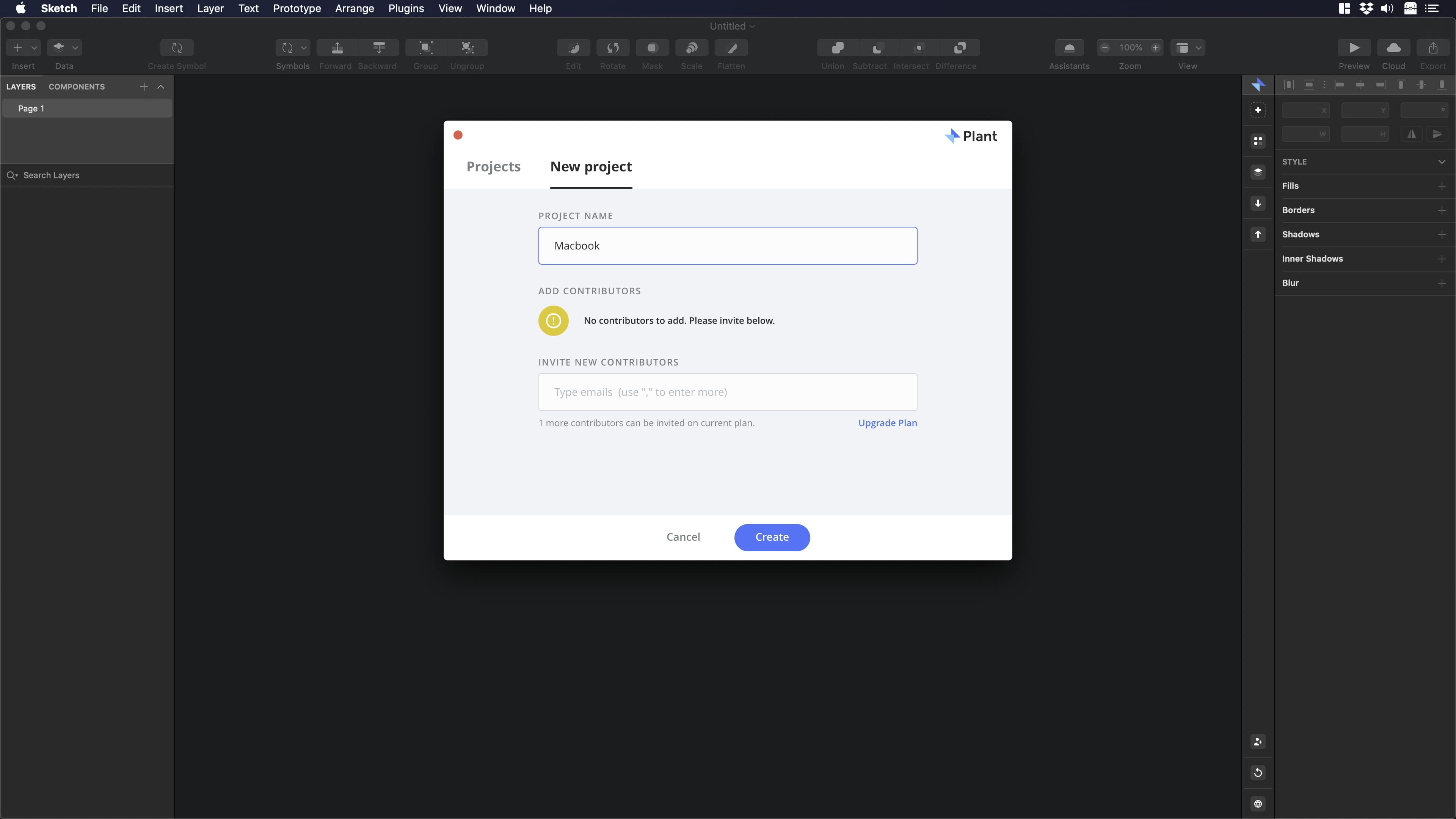
Task: Click the Create button
Action: [772, 537]
